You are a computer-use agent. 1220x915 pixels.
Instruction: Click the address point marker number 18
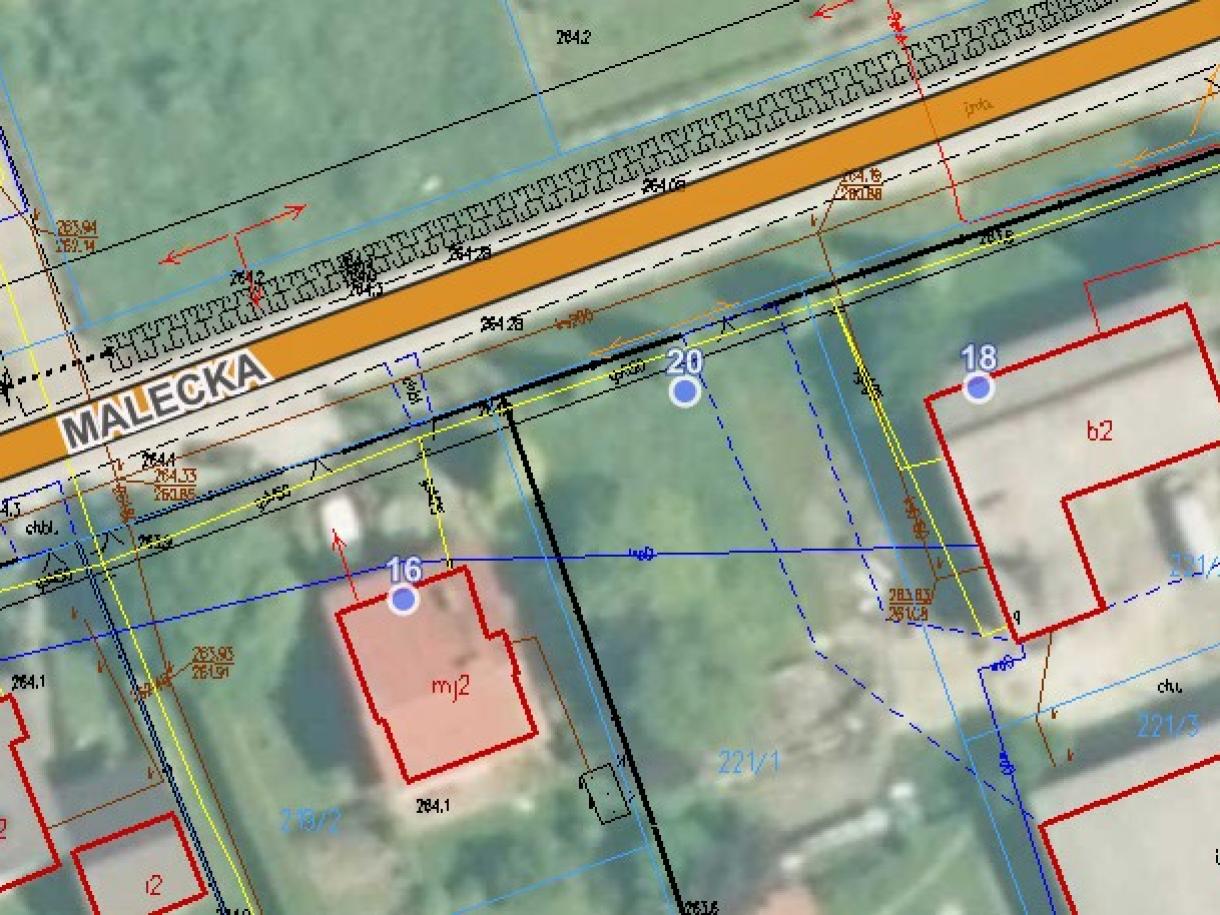979,386
